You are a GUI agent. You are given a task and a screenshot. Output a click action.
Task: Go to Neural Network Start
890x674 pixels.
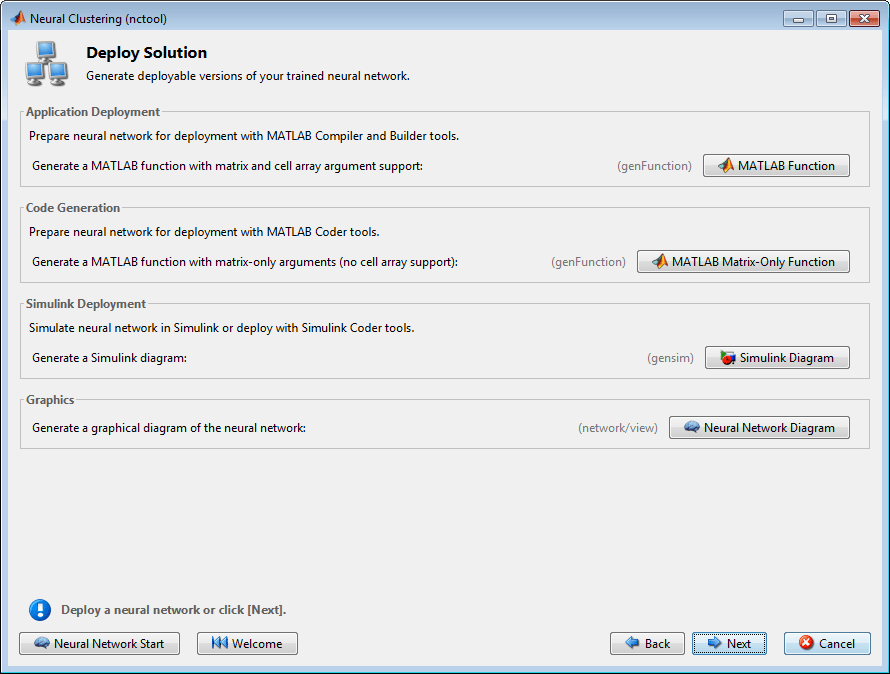tap(99, 644)
